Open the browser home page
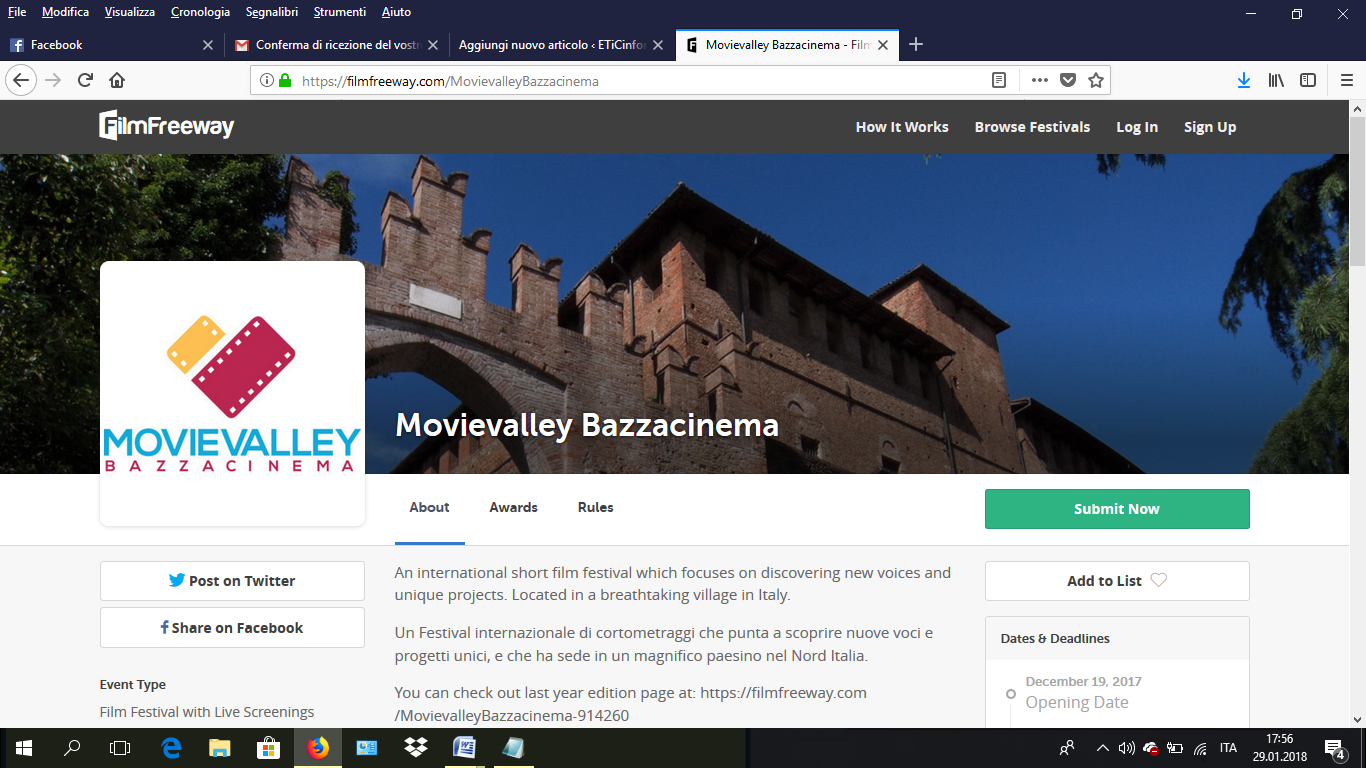The height and width of the screenshot is (768, 1366). [117, 80]
